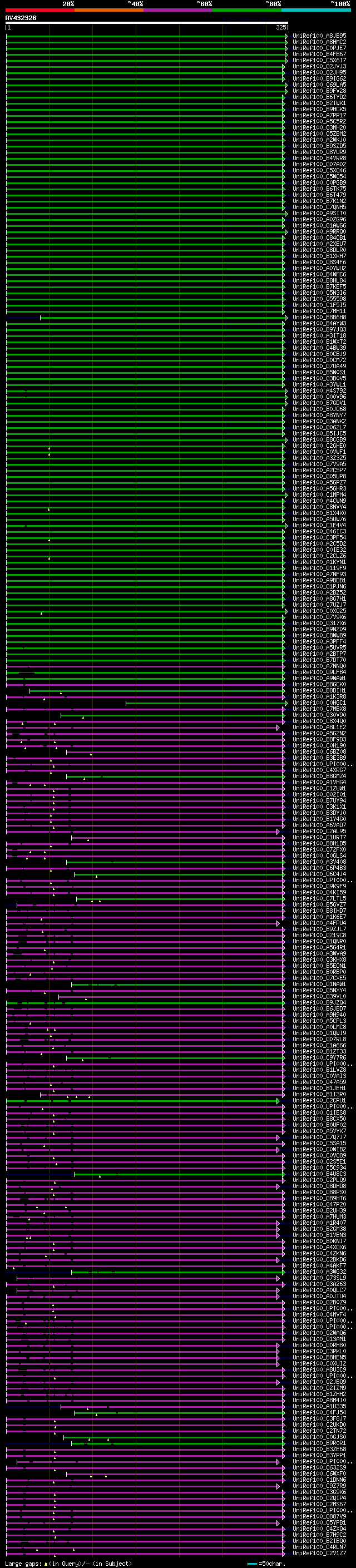Select the UniRef100_B9JZQ4 hit label

pos(319,1002)
